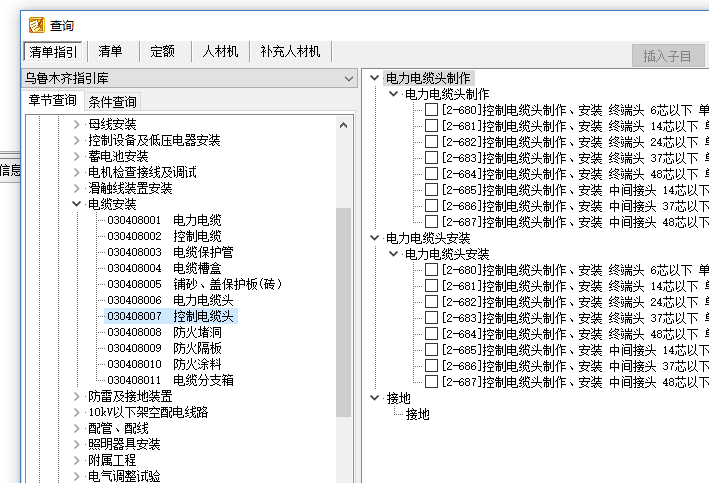The width and height of the screenshot is (709, 483).
Task: Check [2-682] under 电力电缆头制作
Action: click(432, 142)
